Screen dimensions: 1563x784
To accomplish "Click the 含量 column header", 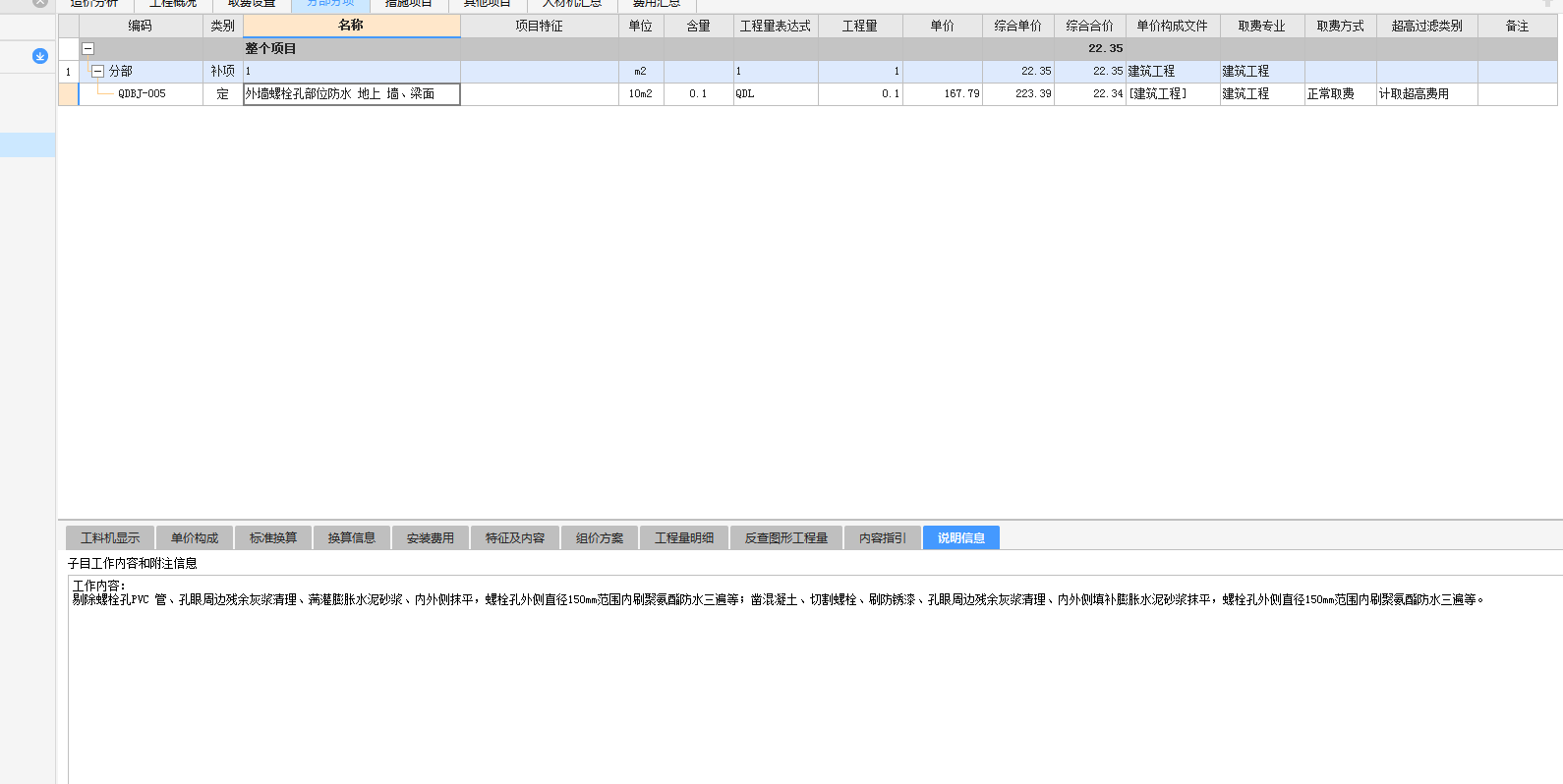I will pos(699,26).
